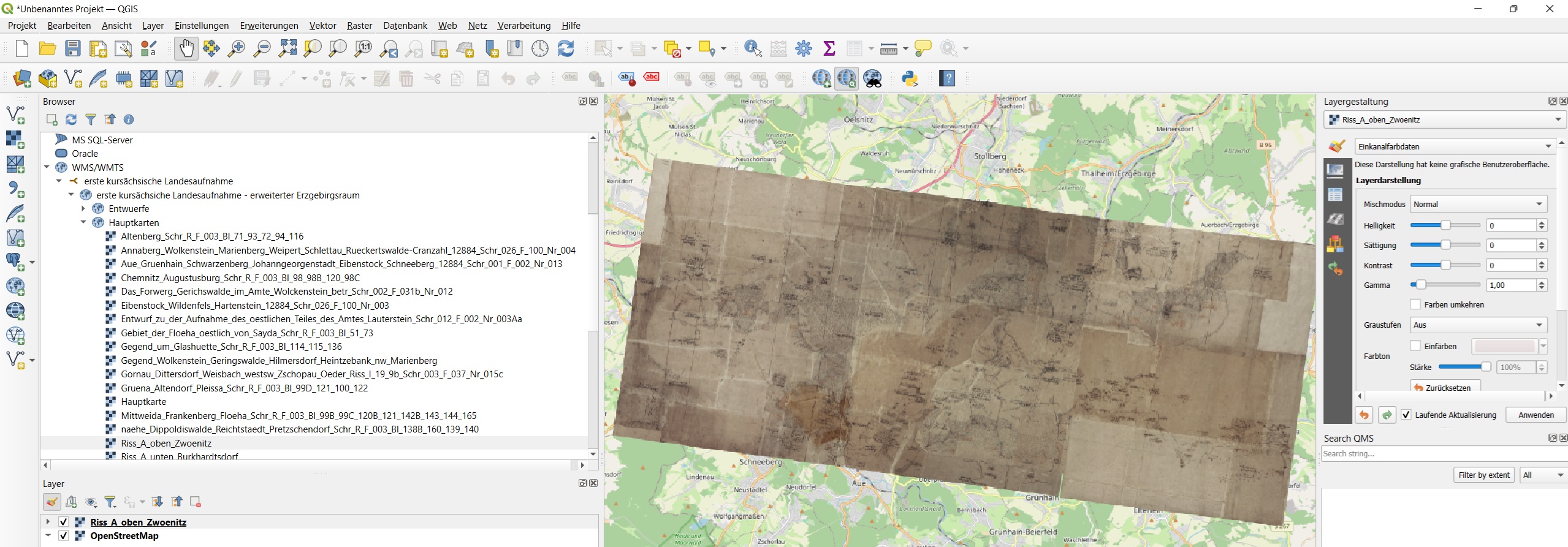This screenshot has width=1568, height=547.
Task: Open temporal controller clock icon
Action: (x=540, y=48)
